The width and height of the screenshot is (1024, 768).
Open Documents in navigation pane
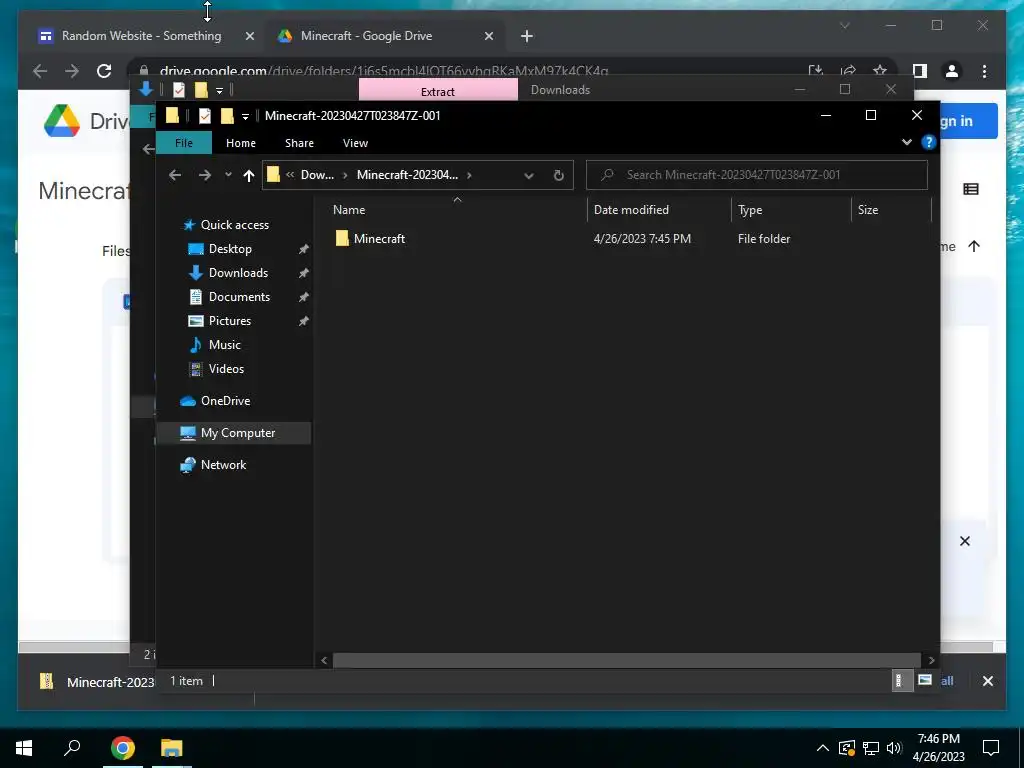tap(239, 296)
